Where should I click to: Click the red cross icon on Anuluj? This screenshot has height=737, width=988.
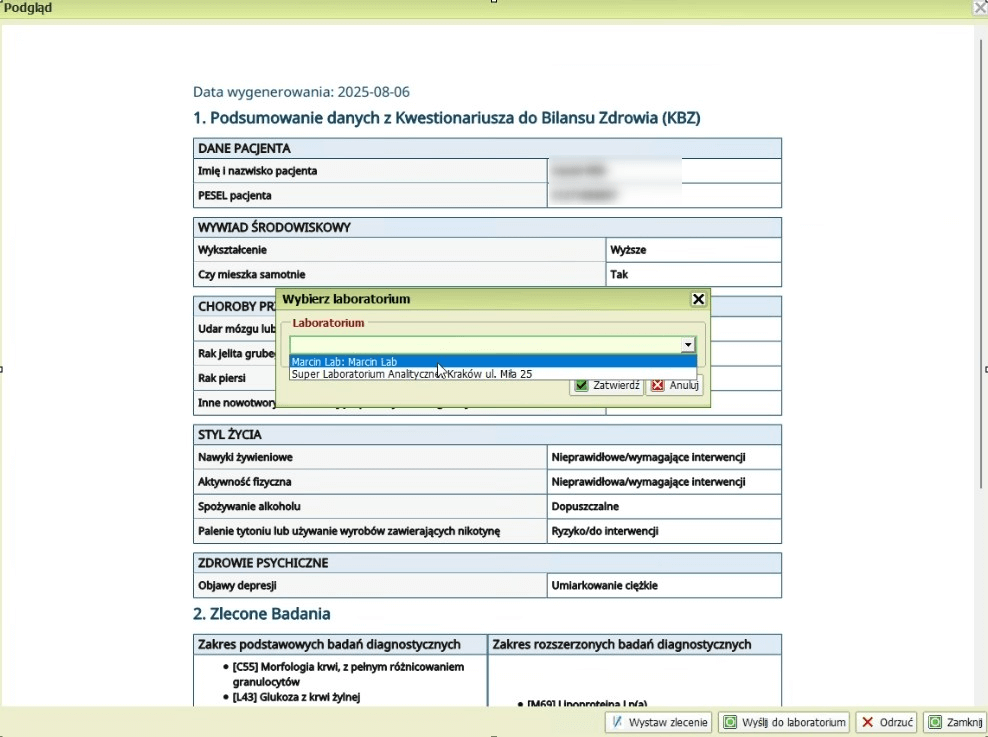(x=657, y=385)
